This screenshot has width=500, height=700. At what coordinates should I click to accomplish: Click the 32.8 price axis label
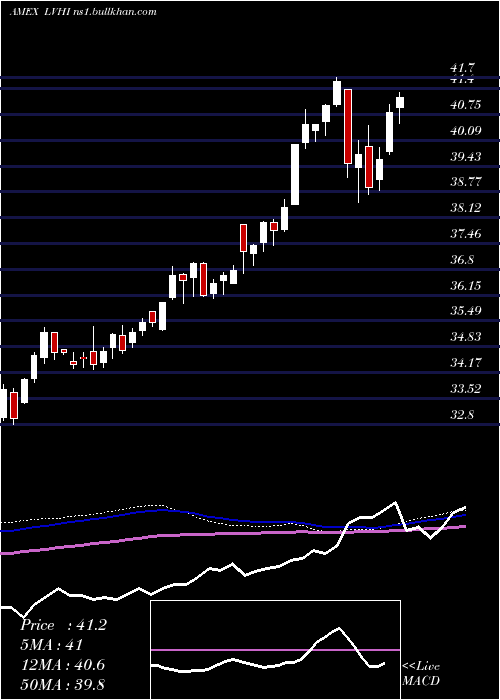[x=462, y=415]
